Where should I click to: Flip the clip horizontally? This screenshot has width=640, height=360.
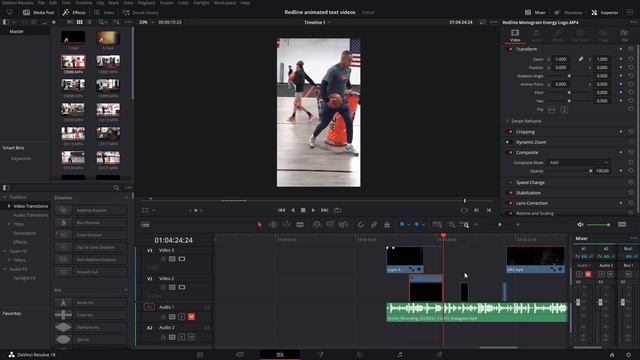(x=552, y=109)
